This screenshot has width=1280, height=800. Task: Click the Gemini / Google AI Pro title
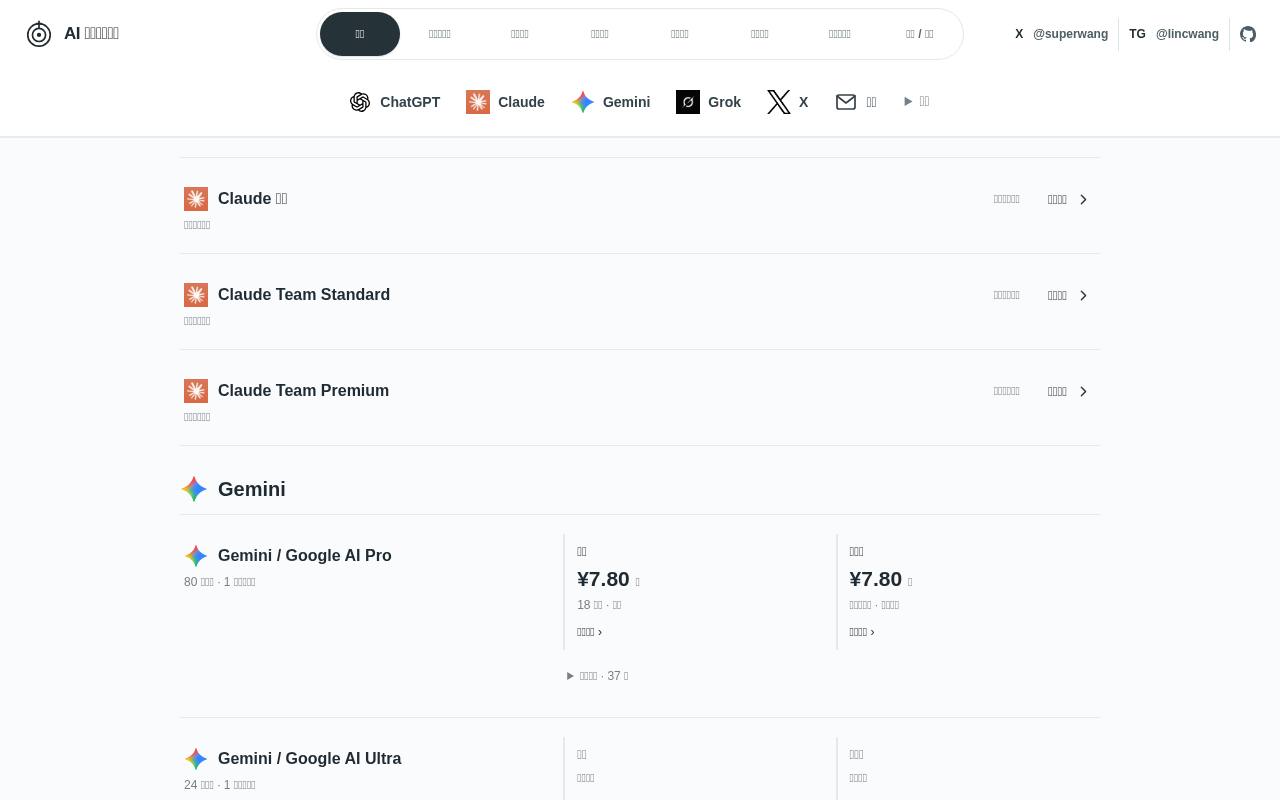[305, 556]
